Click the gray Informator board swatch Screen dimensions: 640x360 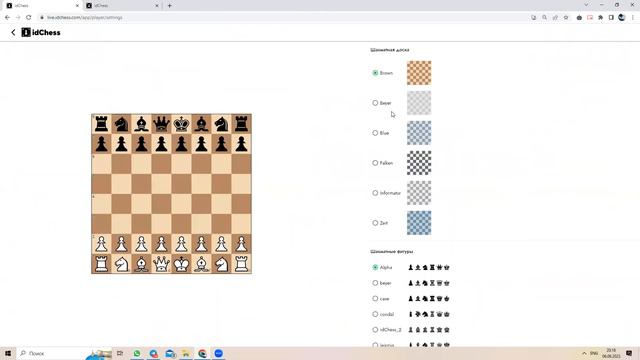(419, 193)
